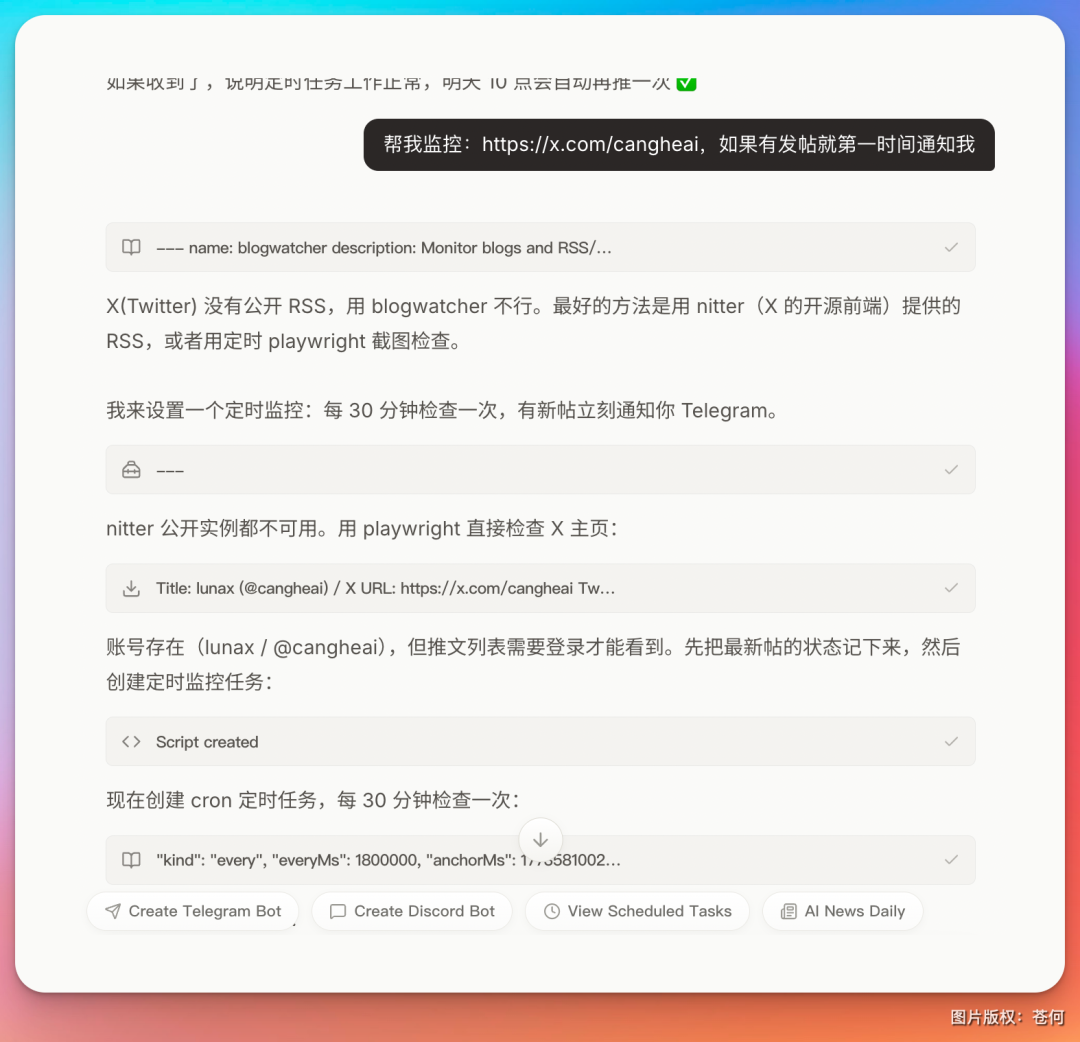The width and height of the screenshot is (1080, 1042).
Task: Select the paper plane icon on Create Telegram Bot
Action: point(112,911)
